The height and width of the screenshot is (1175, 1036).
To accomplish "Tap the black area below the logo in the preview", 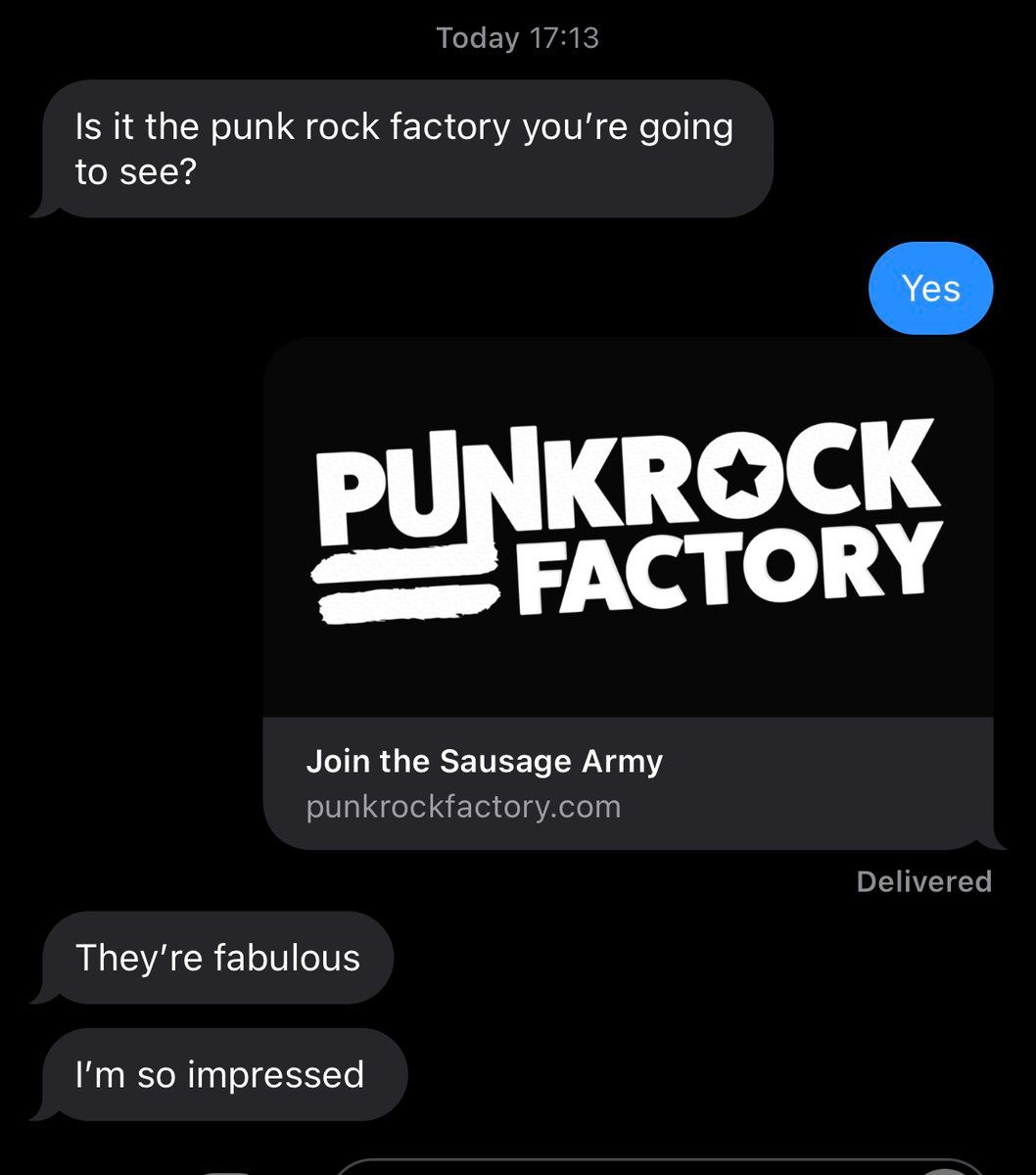I will 629,674.
